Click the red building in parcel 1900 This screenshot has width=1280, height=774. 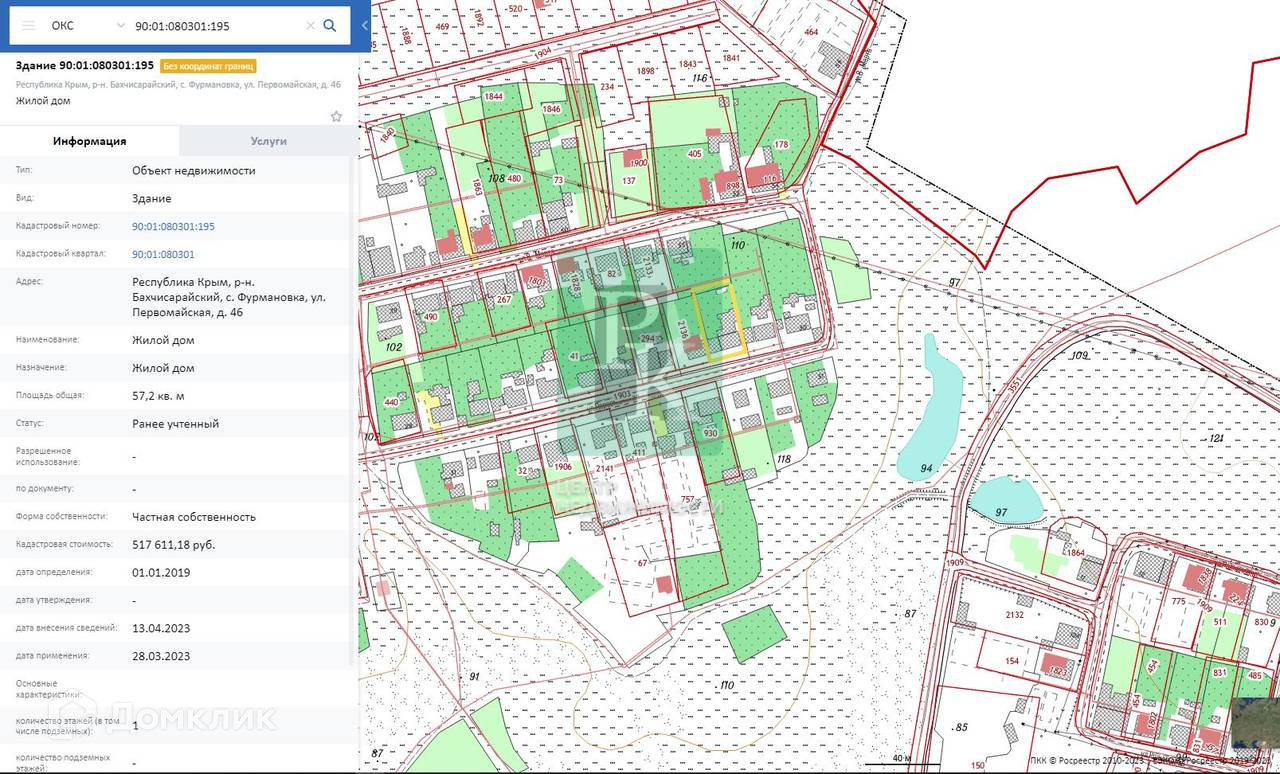[634, 158]
